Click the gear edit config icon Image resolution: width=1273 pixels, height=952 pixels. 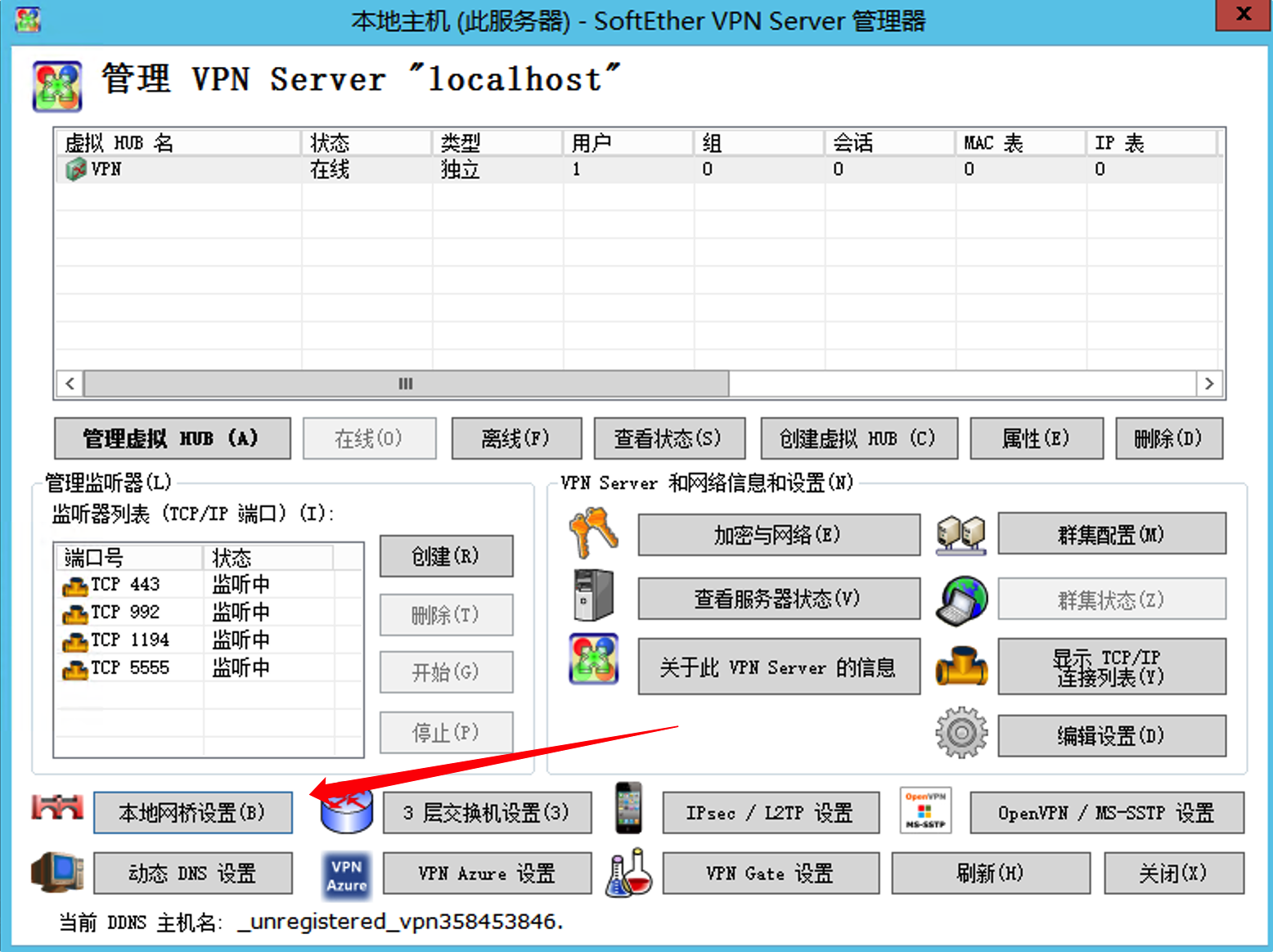(961, 733)
